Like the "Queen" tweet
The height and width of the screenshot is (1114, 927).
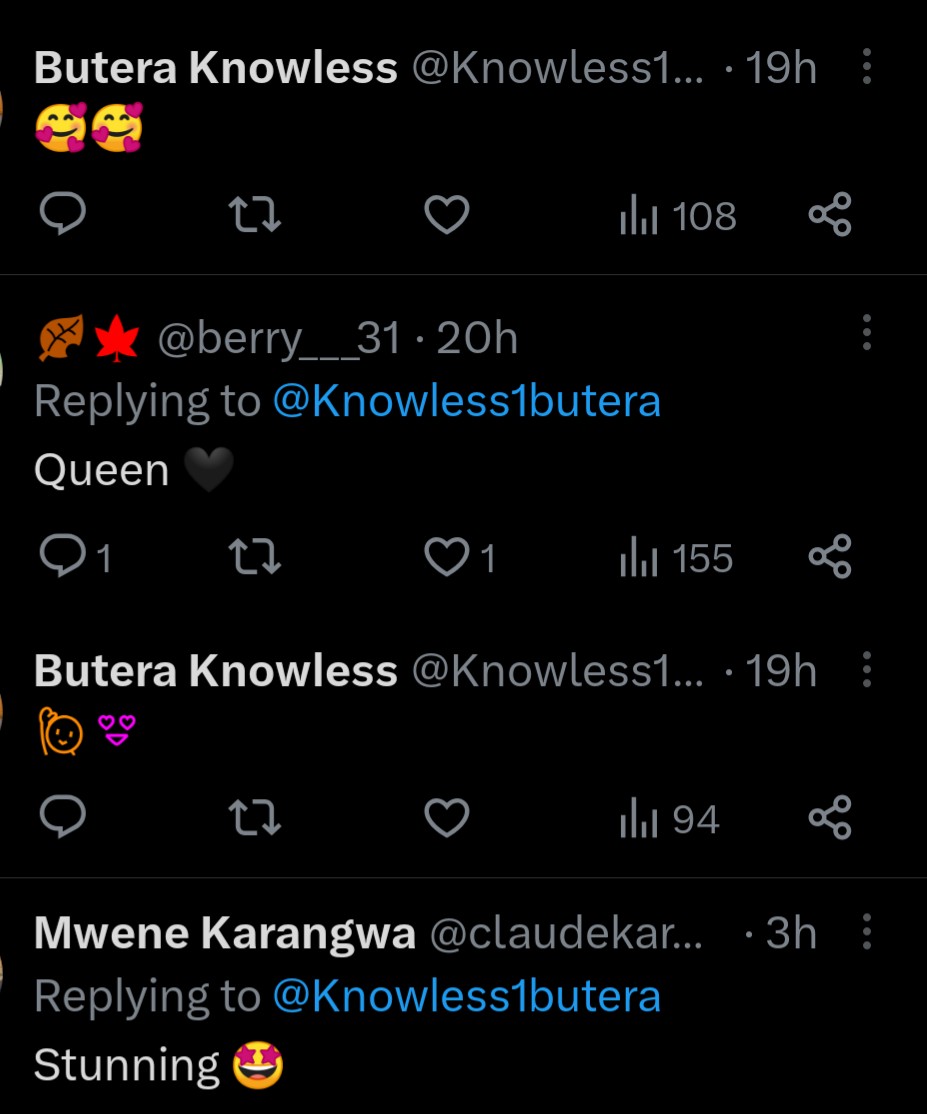[x=446, y=557]
